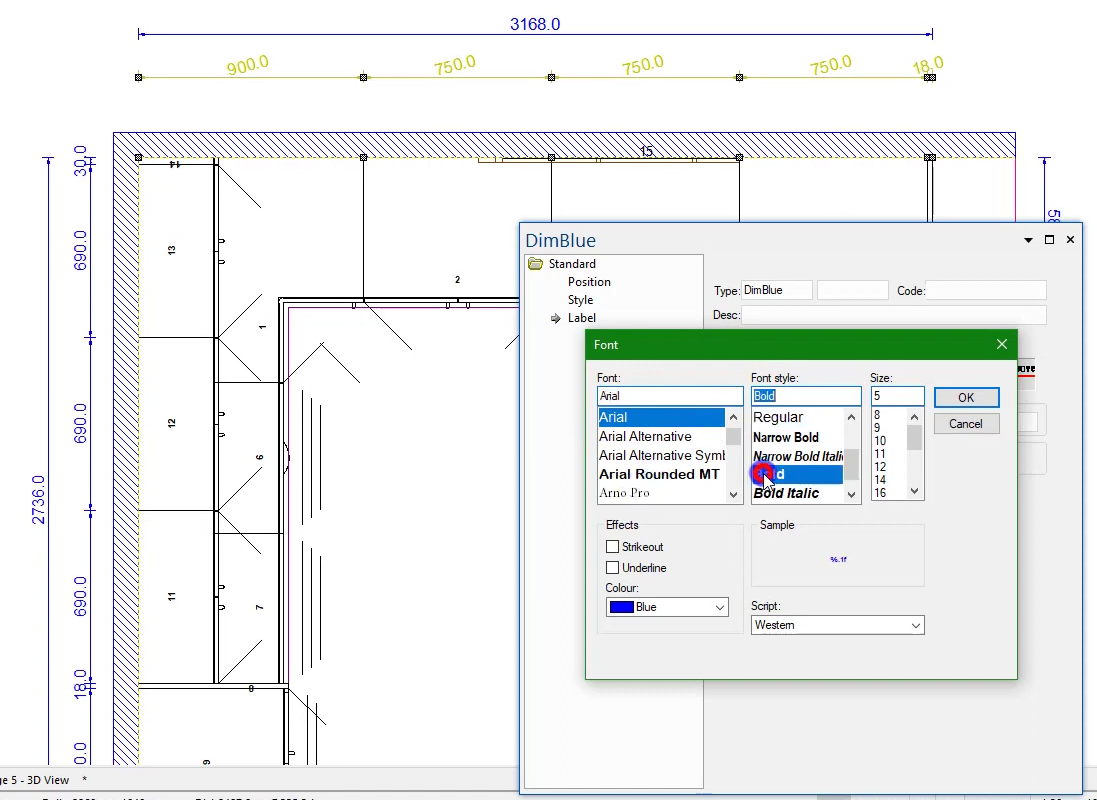The height and width of the screenshot is (800, 1097).
Task: Choose Bold Italic font style
Action: [x=786, y=493]
